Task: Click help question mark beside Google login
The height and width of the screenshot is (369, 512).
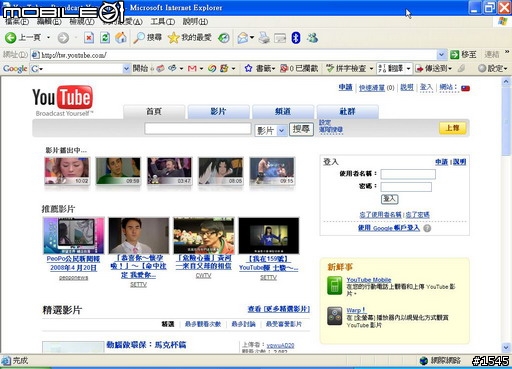Action: (x=427, y=228)
